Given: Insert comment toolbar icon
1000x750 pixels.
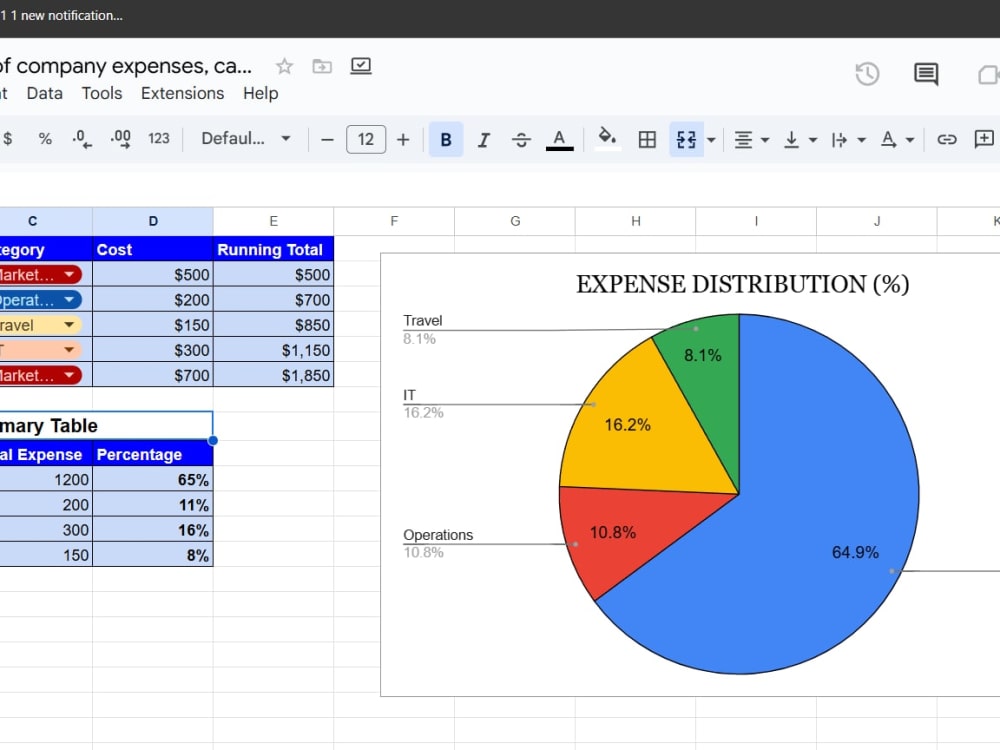Looking at the screenshot, I should (984, 139).
